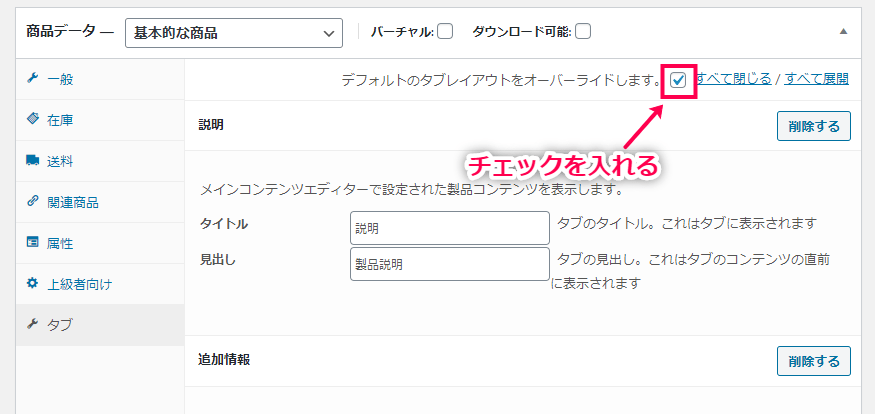This screenshot has height=414, width=875.
Task: Click the 属性 attributes list icon
Action: 32,243
